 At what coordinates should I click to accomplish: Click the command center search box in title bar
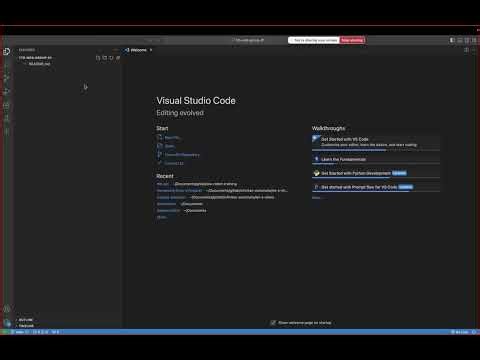click(x=248, y=40)
